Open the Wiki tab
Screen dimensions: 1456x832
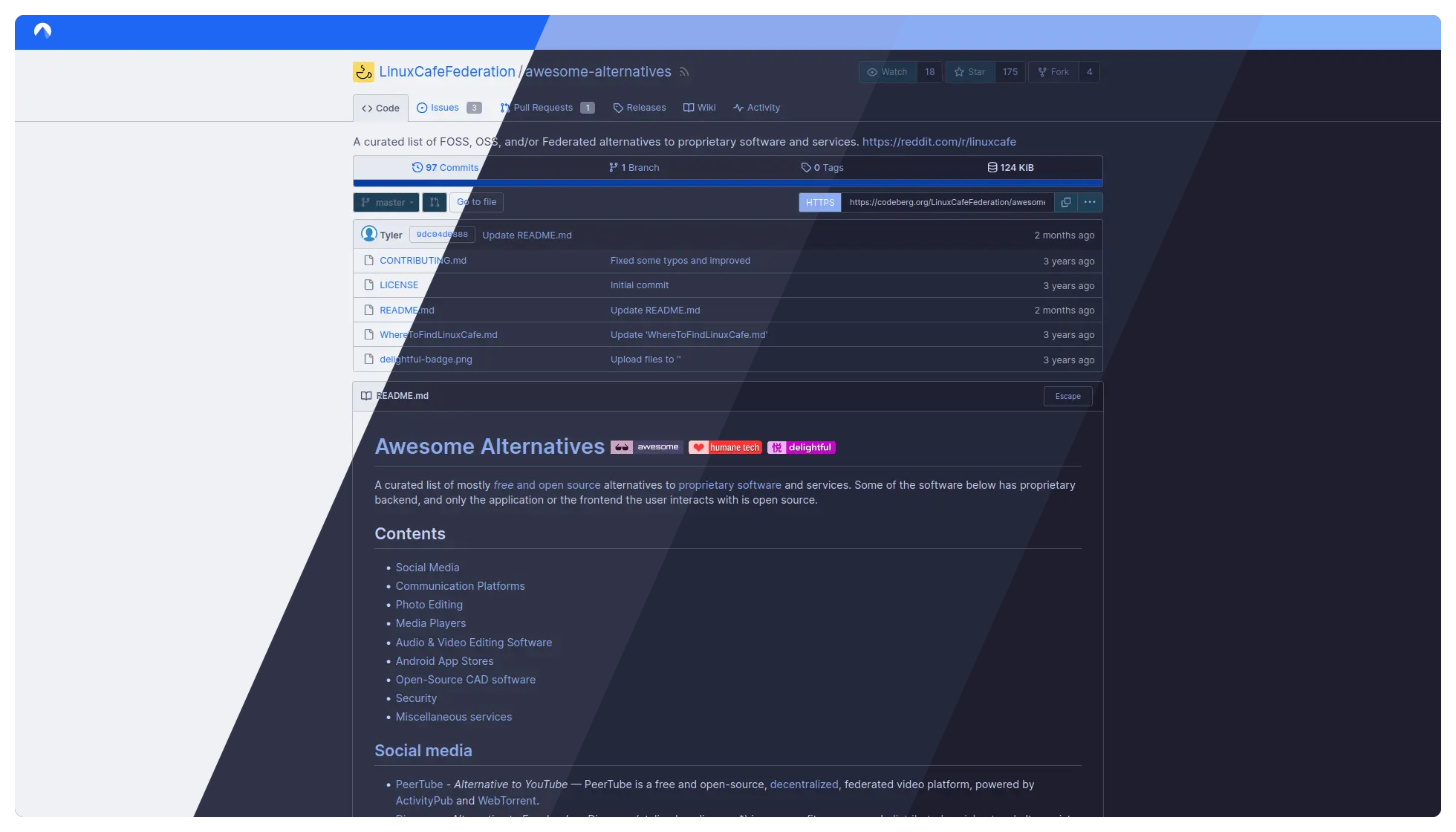(700, 108)
